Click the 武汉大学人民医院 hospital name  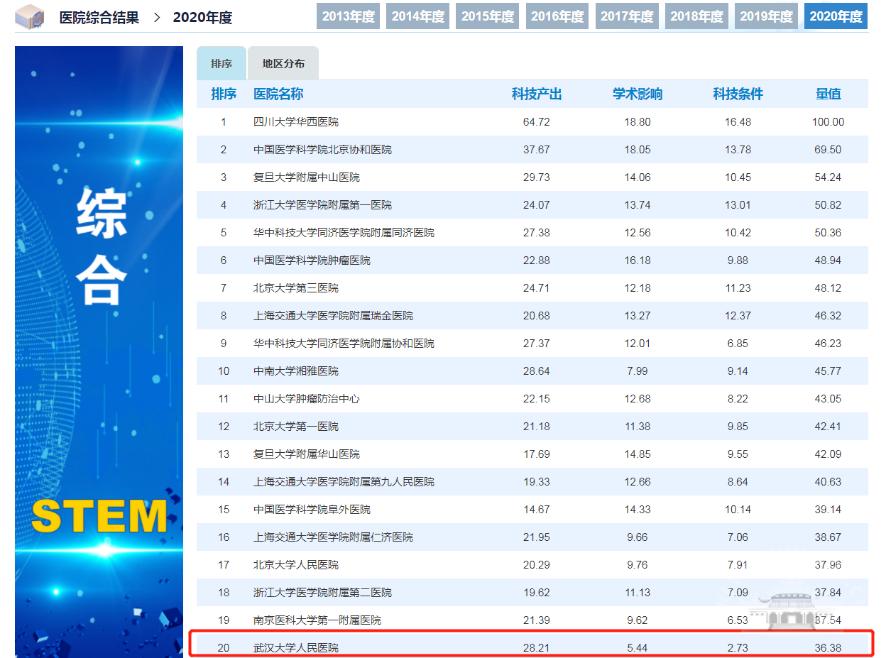tap(296, 648)
